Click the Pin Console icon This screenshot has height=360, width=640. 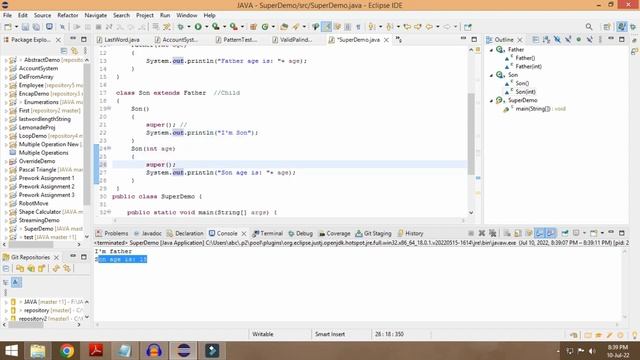(565, 233)
